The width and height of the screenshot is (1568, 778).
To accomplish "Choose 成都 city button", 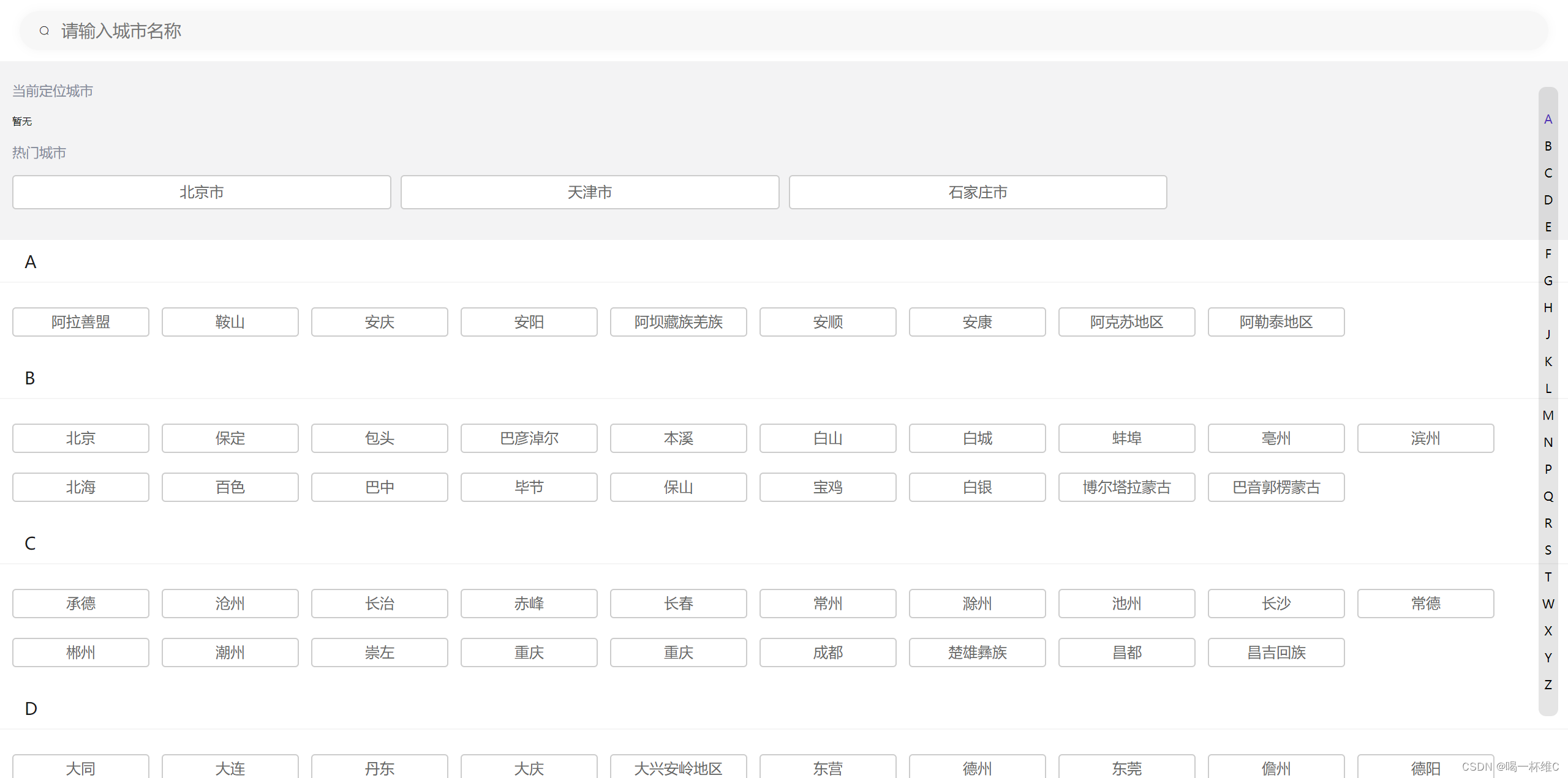I will [x=828, y=653].
